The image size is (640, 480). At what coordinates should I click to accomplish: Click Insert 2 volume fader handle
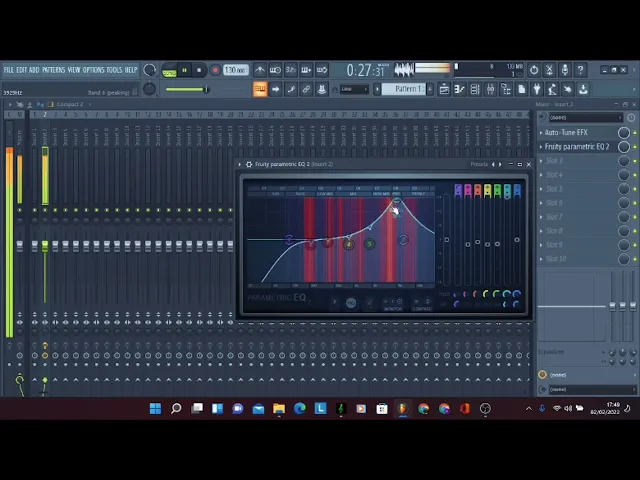click(45, 245)
